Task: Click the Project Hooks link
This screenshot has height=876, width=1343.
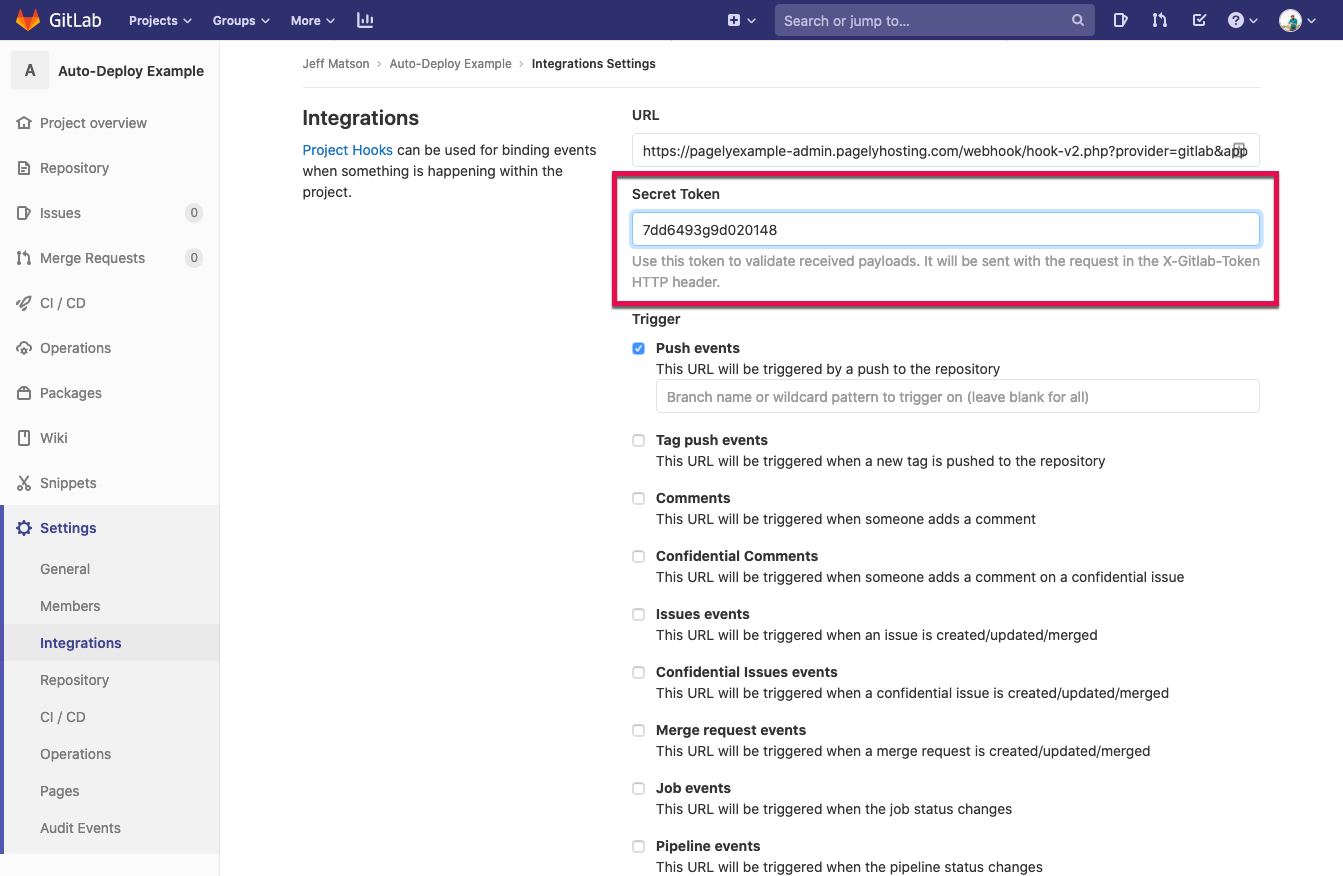Action: pyautogui.click(x=347, y=150)
